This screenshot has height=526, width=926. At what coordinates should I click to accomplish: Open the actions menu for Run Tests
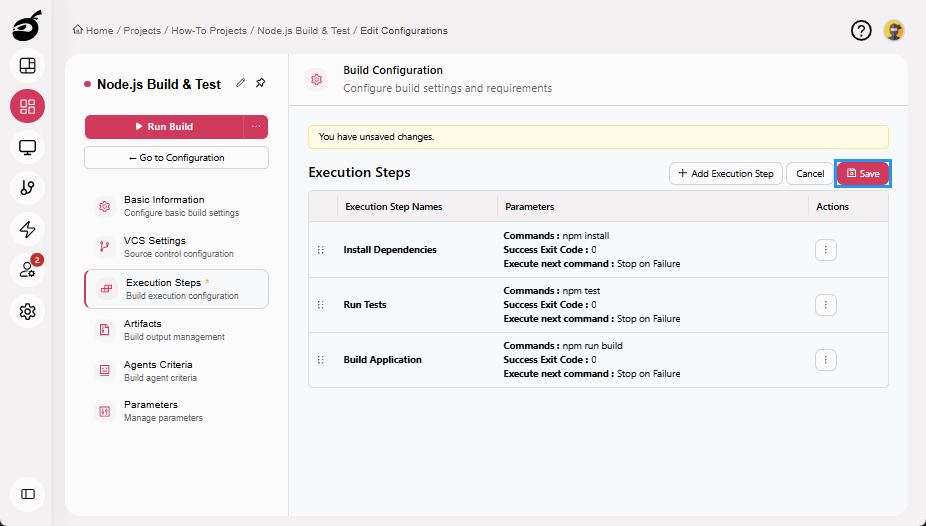(x=826, y=305)
